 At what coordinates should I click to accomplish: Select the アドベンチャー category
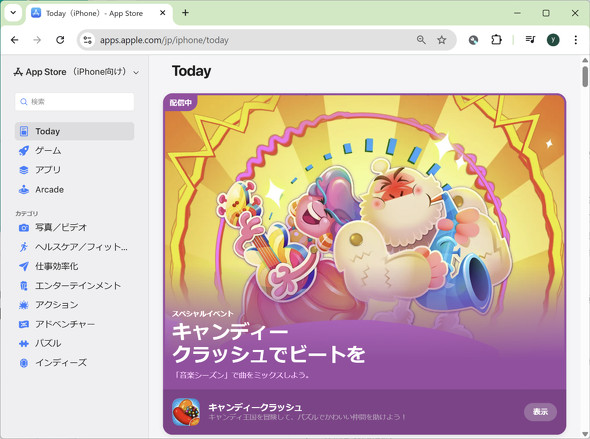click(x=75, y=324)
